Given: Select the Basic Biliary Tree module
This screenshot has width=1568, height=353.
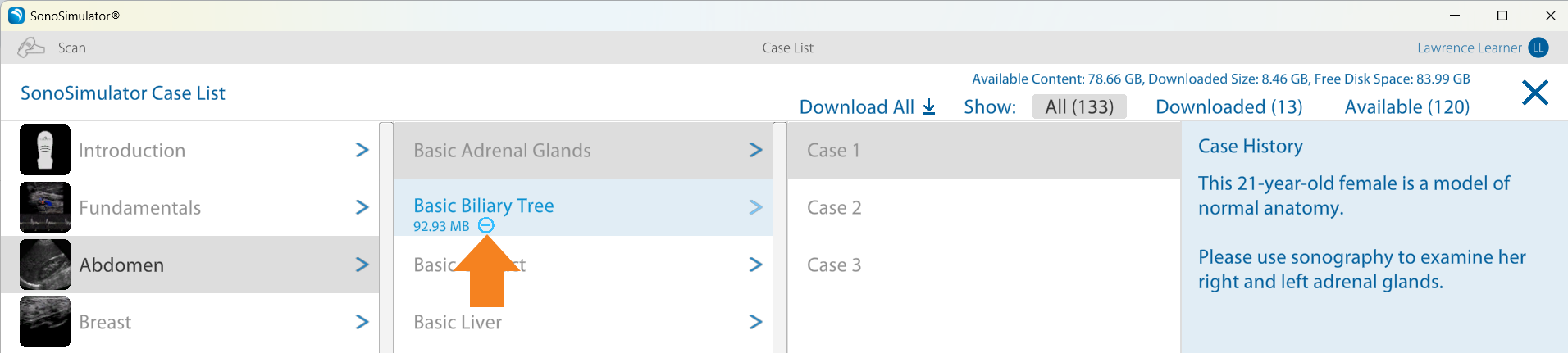Looking at the screenshot, I should [x=483, y=206].
